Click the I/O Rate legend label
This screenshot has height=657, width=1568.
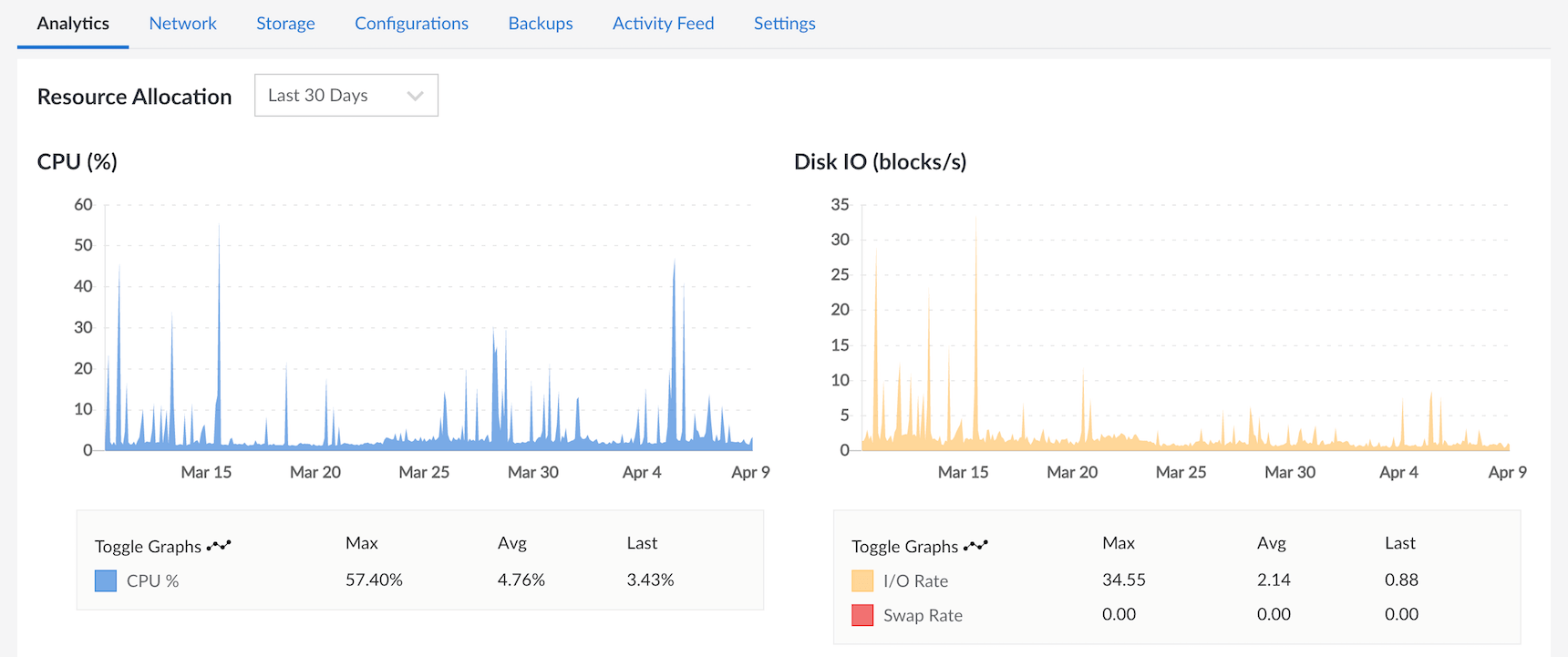pyautogui.click(x=915, y=580)
